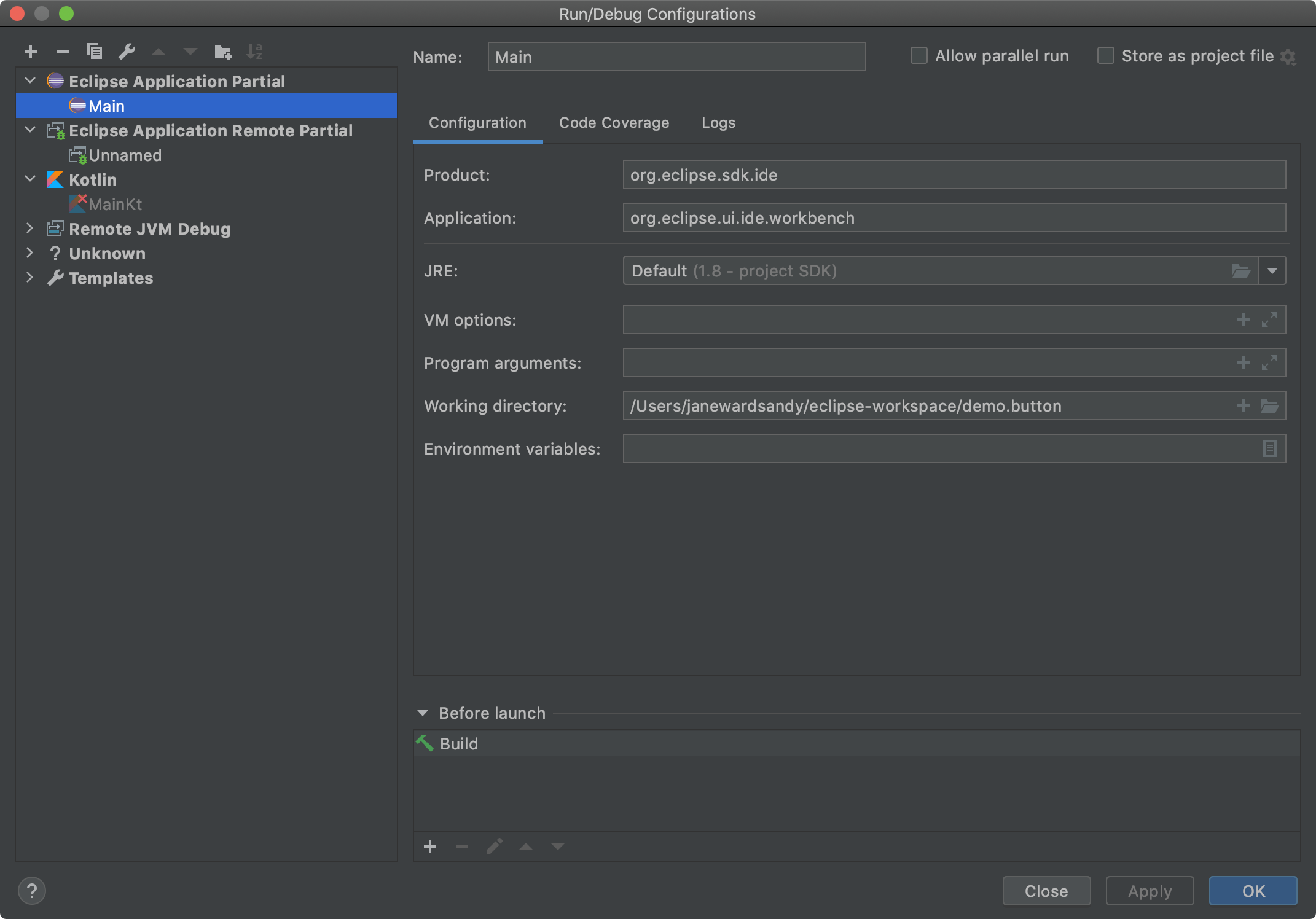Expand the VM options field editor
This screenshot has width=1316, height=919.
[x=1269, y=320]
